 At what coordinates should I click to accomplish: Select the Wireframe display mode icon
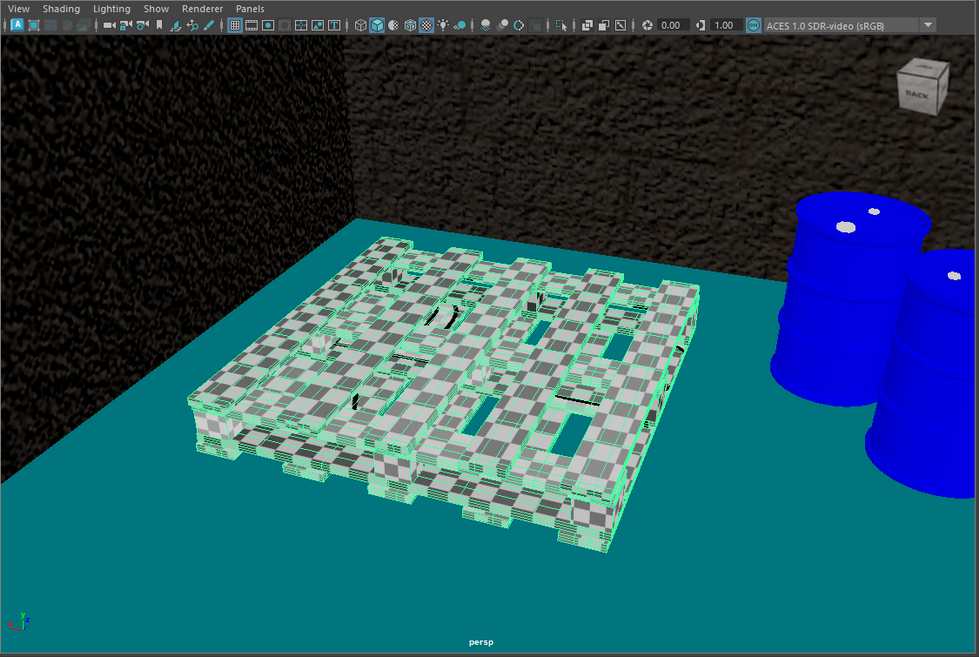point(360,25)
